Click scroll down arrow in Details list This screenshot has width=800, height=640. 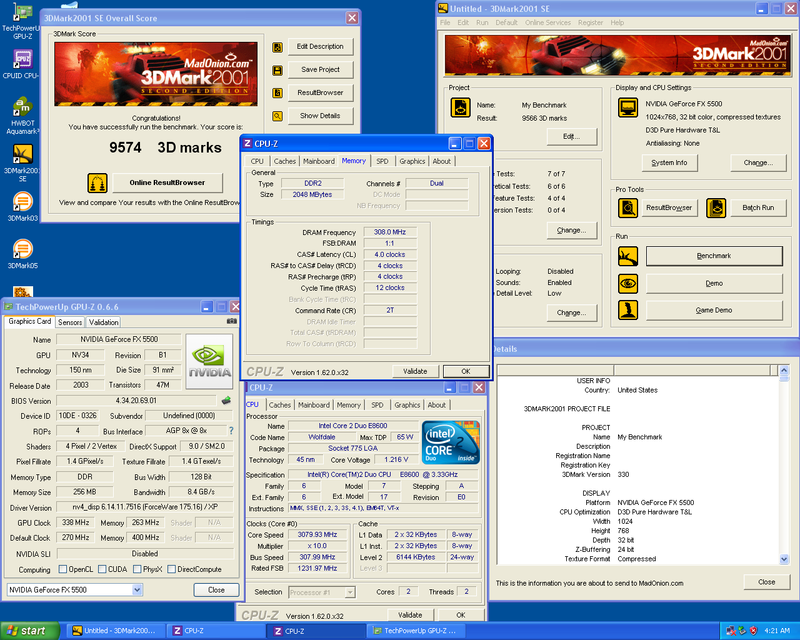(784, 559)
